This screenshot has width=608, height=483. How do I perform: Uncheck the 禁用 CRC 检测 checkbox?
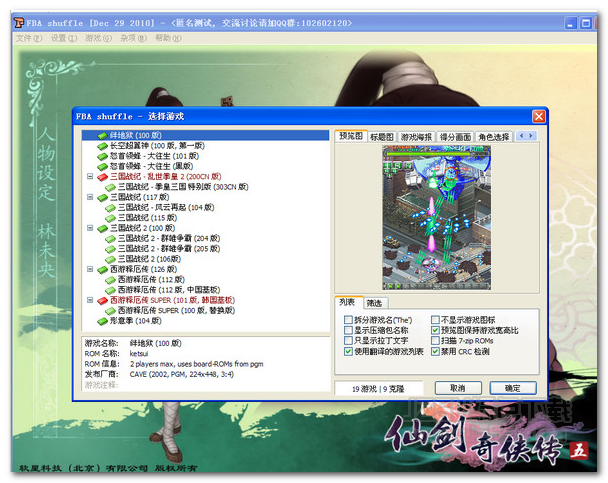tap(435, 352)
